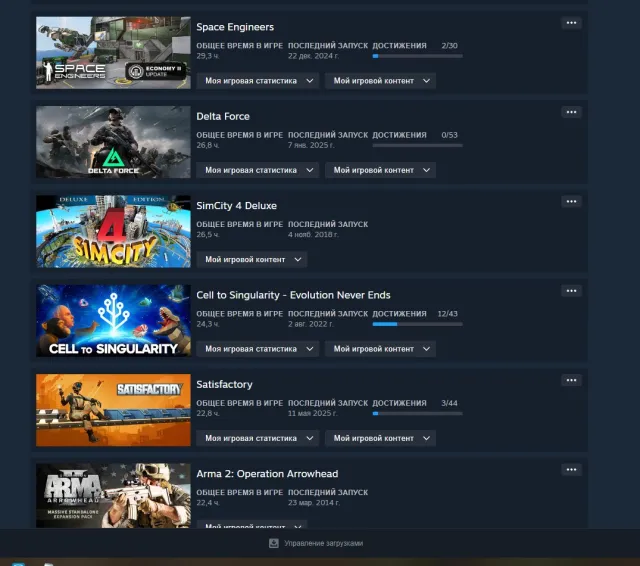640x566 pixels.
Task: Expand 'Моя игровая статистика' for Delta Force
Action: [258, 170]
